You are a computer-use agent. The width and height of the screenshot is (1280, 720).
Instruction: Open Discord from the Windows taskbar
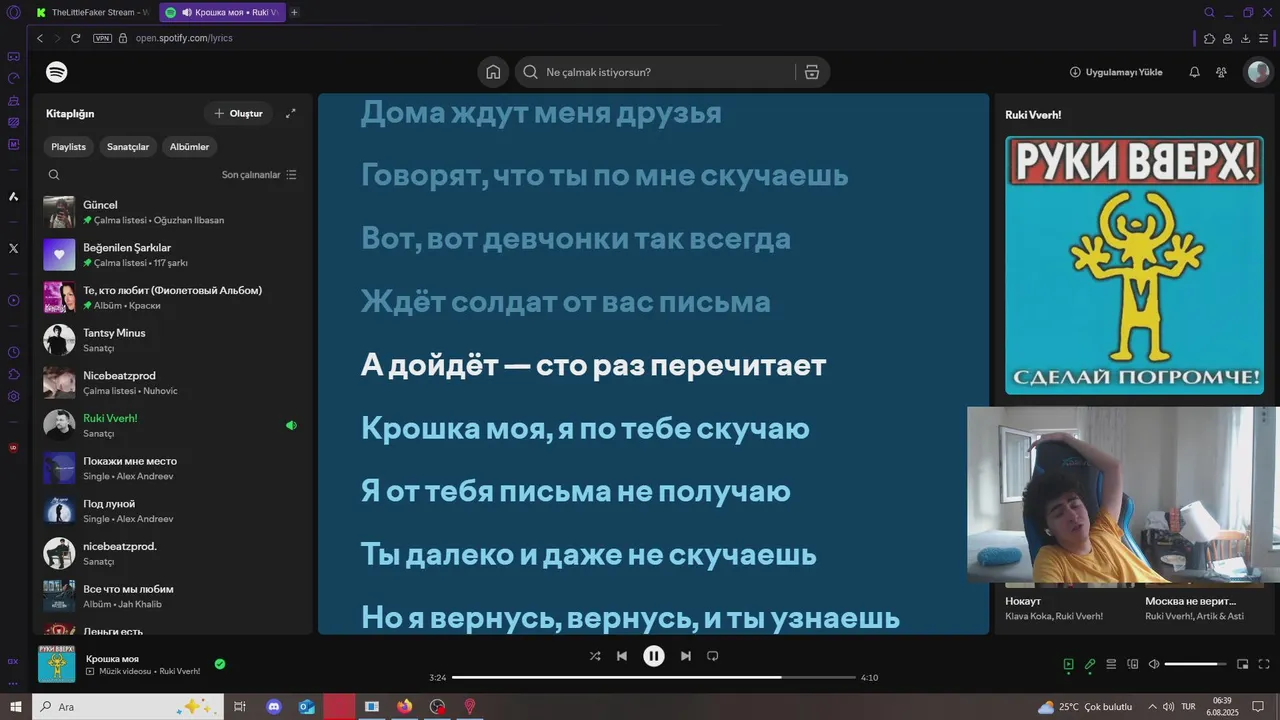[274, 706]
